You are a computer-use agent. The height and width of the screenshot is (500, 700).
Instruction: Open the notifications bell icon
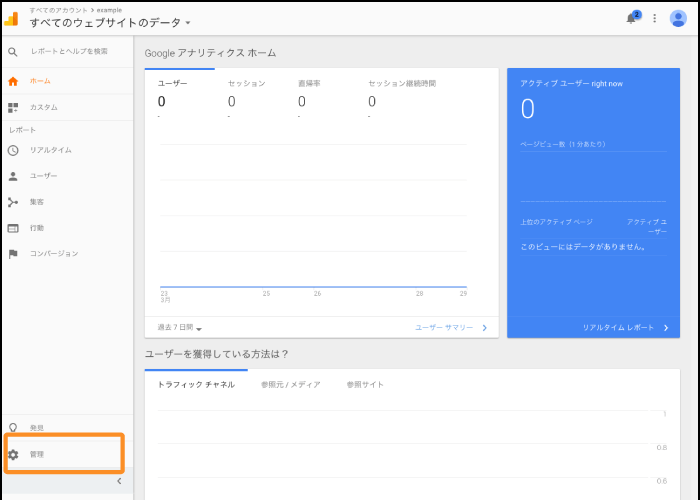tap(631, 18)
